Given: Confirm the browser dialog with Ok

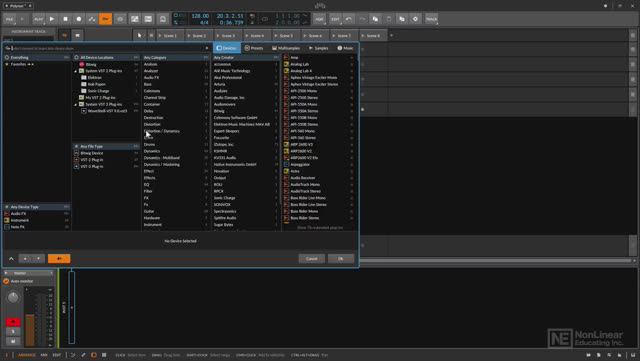Looking at the screenshot, I should click(341, 258).
